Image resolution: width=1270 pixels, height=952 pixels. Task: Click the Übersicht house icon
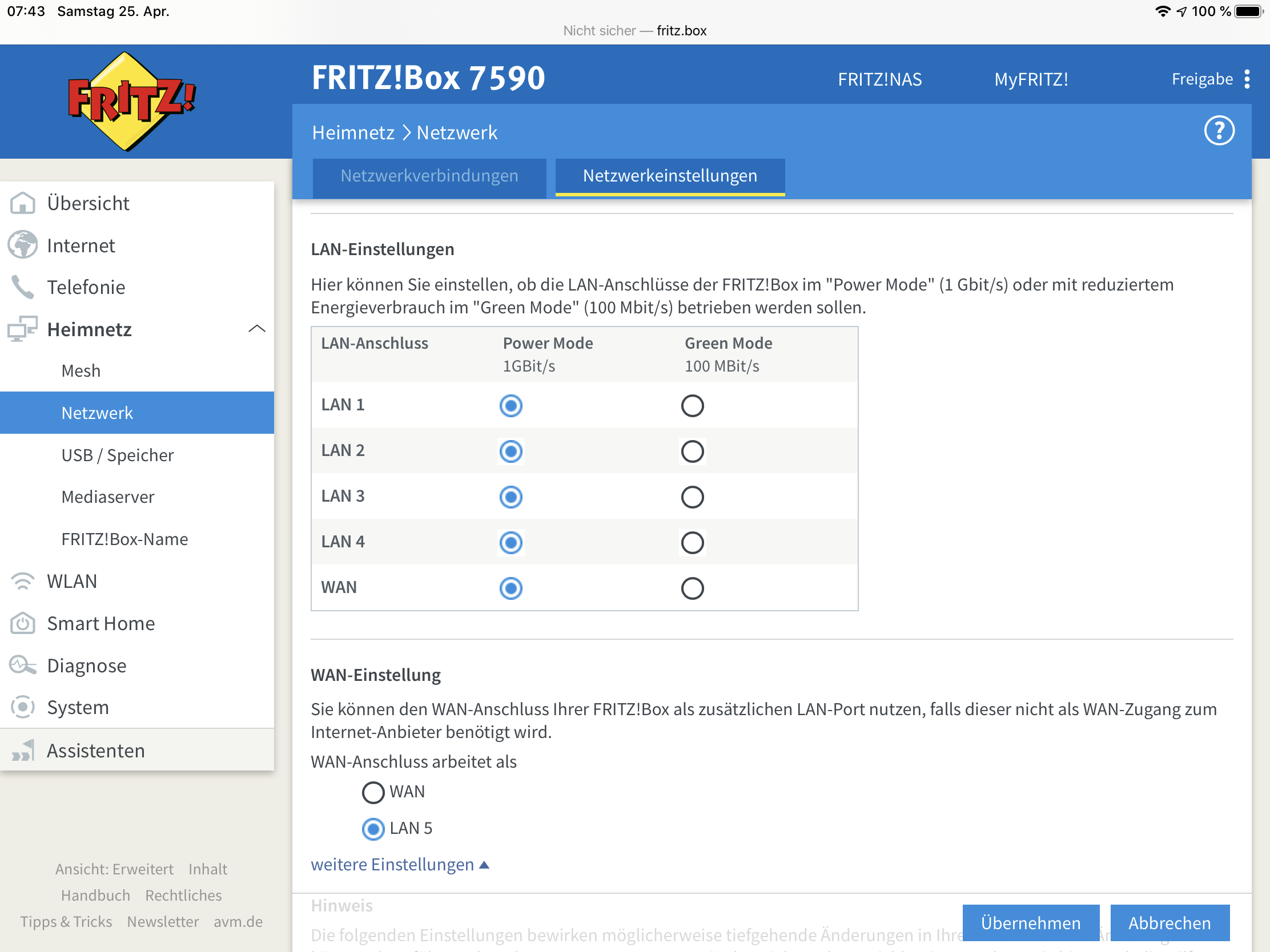pos(23,203)
